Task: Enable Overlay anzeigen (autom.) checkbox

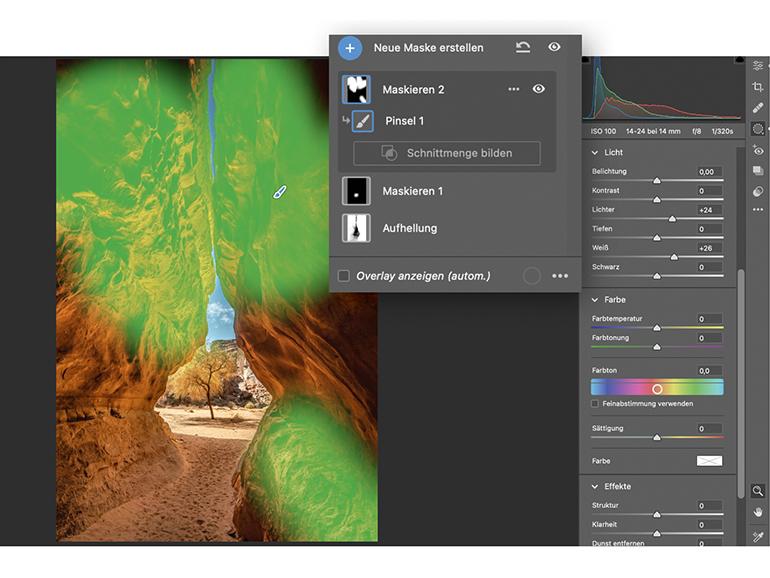Action: point(344,276)
